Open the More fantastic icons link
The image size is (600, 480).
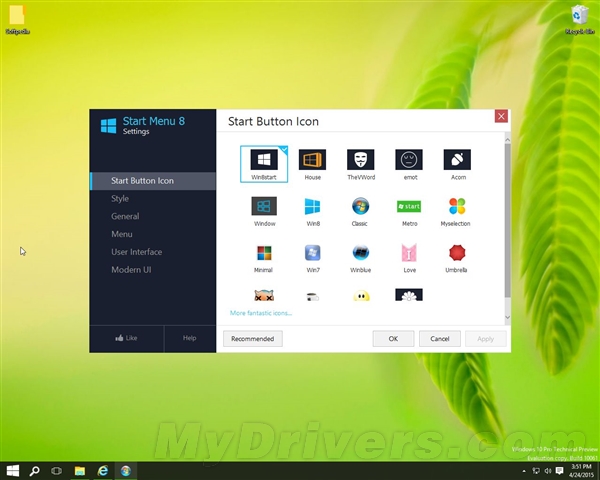[261, 313]
